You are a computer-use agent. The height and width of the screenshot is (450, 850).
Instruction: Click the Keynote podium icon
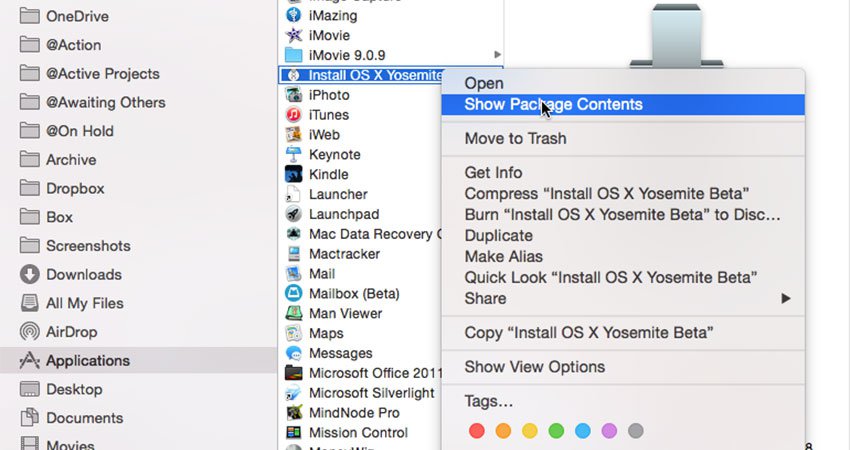coord(293,155)
